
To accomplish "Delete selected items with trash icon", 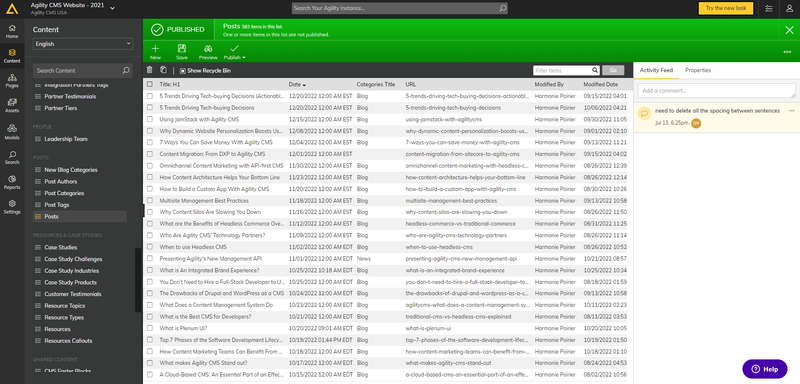I will pyautogui.click(x=149, y=70).
